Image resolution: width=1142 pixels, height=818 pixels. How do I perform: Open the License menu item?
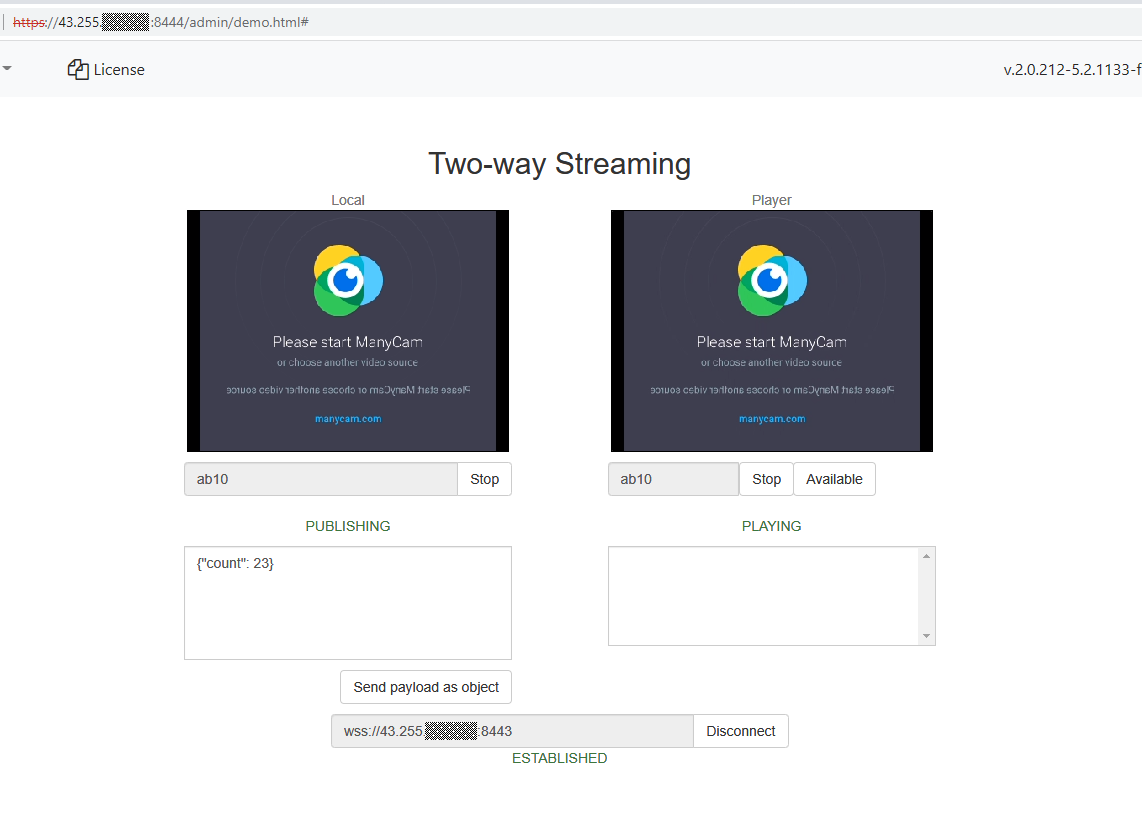point(119,70)
